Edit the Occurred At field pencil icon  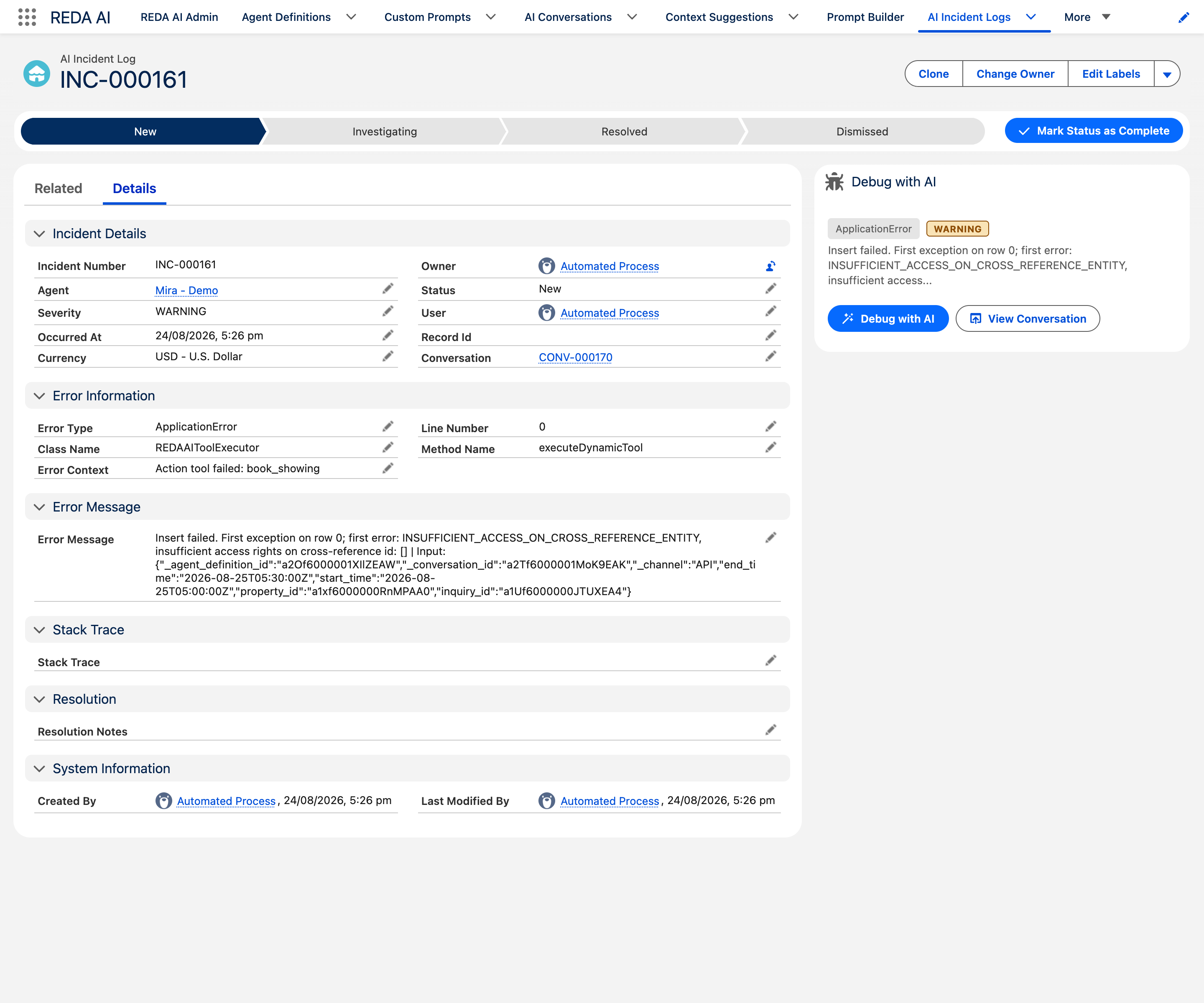pyautogui.click(x=388, y=335)
